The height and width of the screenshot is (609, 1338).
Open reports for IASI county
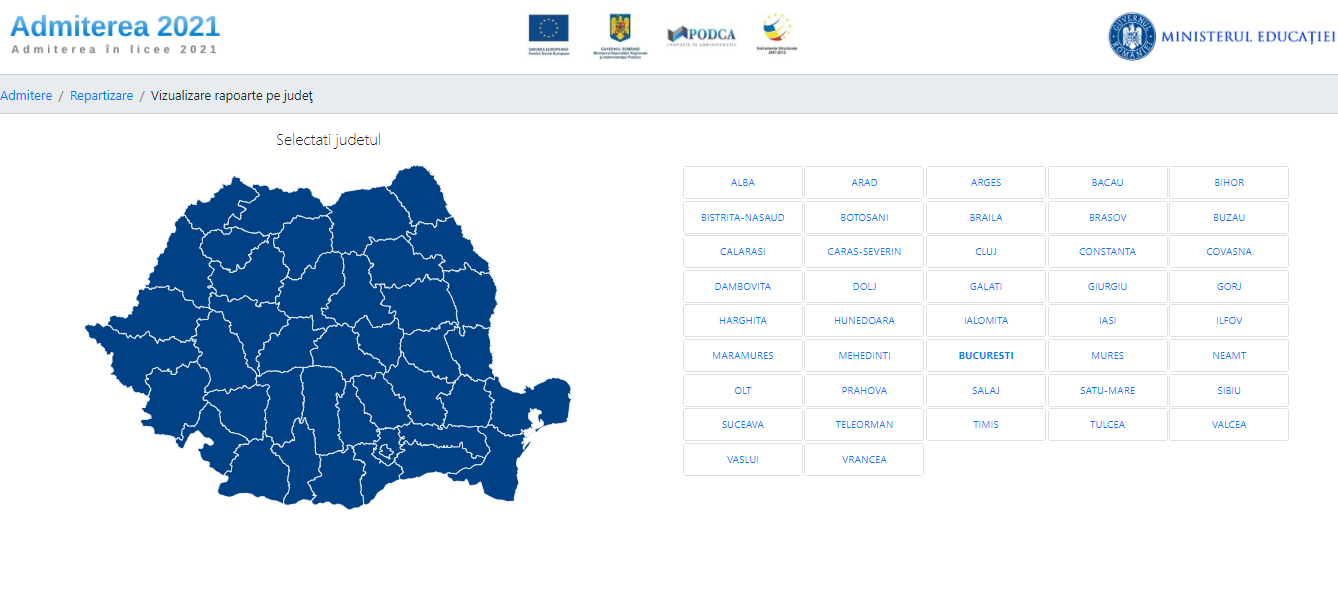1107,321
